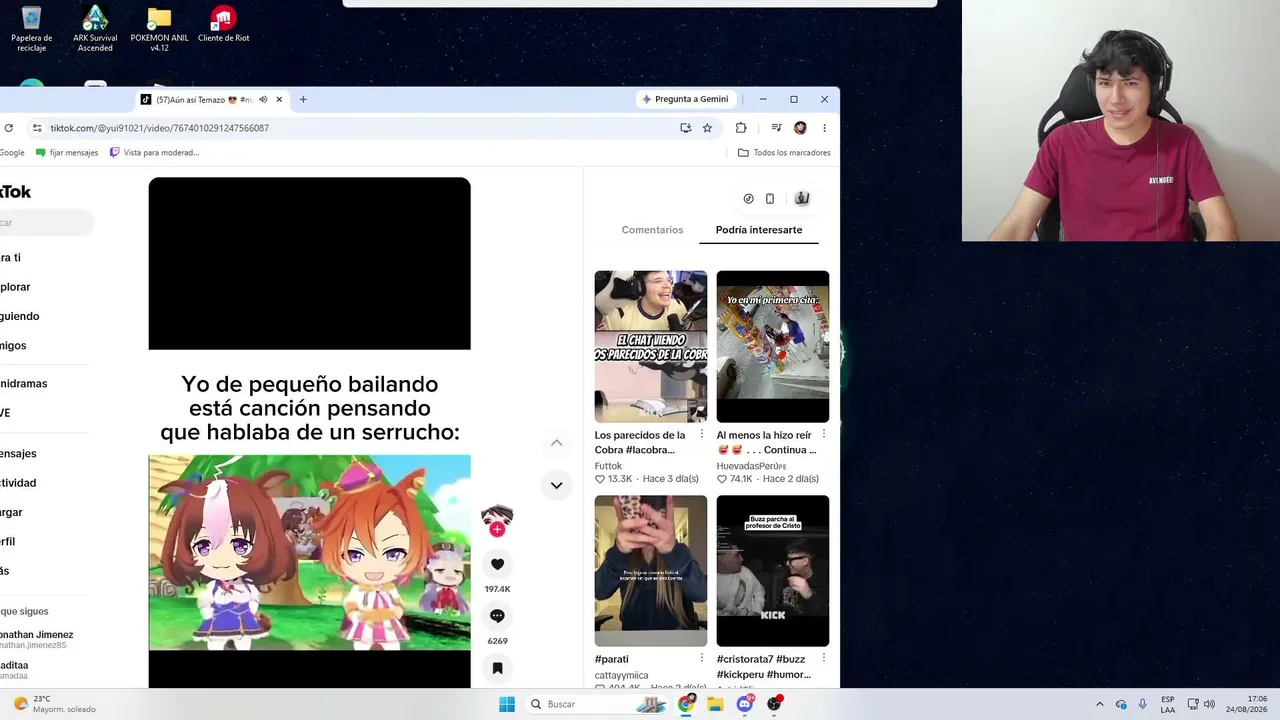Open the 'fijar mensajes' bookmark
This screenshot has height=720, width=1280.
pyautogui.click(x=67, y=152)
